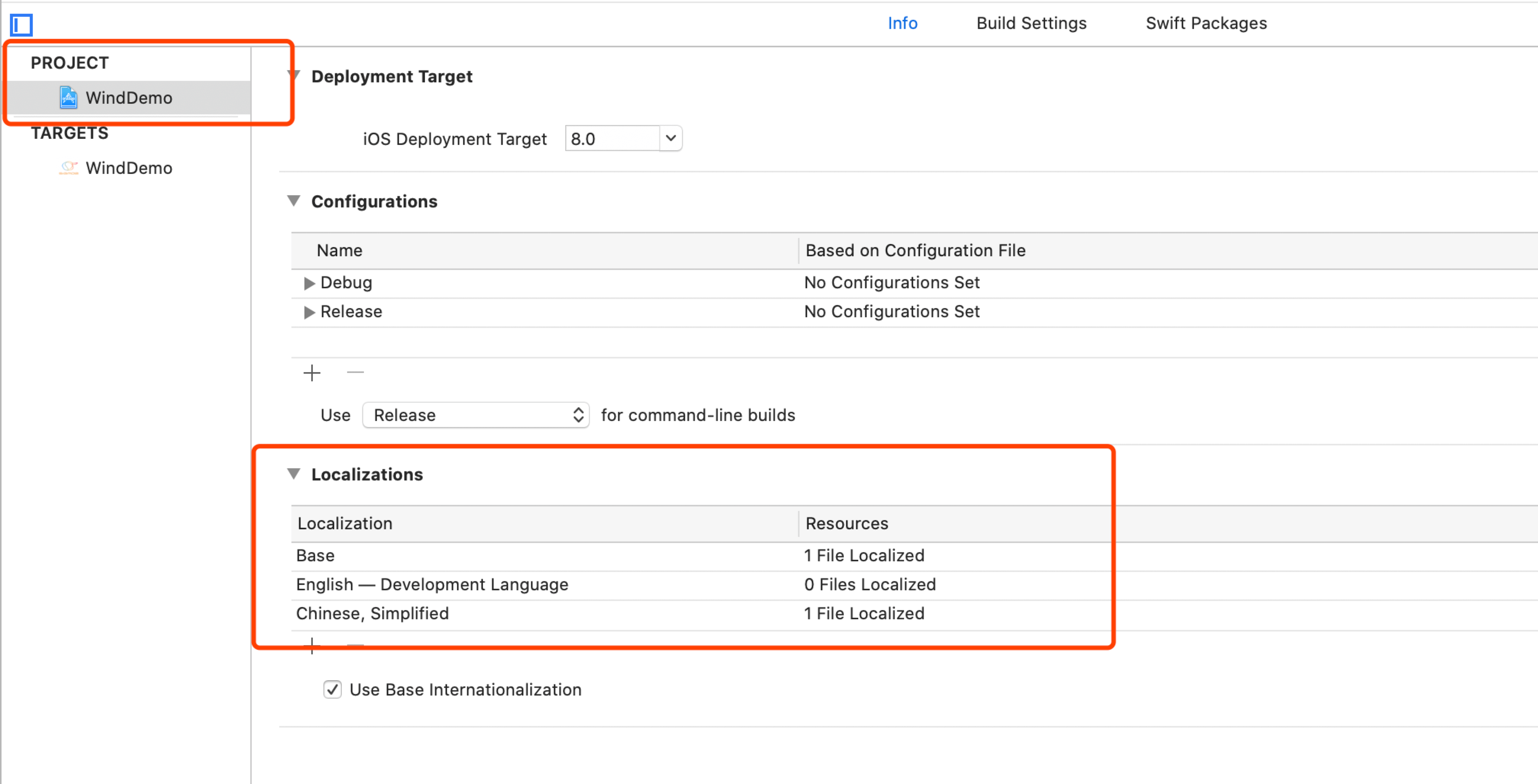Collapse the Localizations section triangle
Image resolution: width=1538 pixels, height=784 pixels.
[294, 474]
